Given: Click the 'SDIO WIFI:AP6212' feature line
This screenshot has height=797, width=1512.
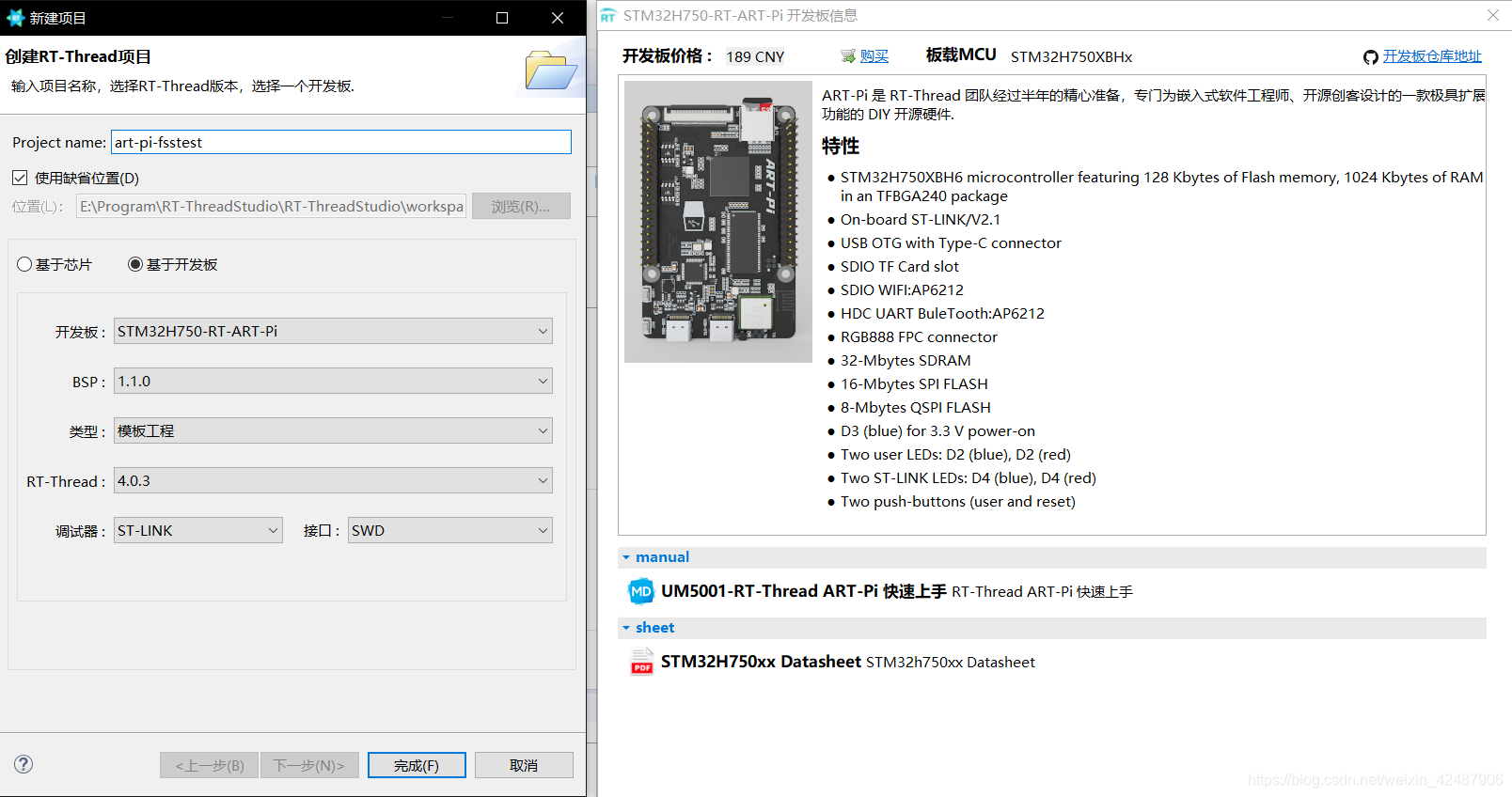Looking at the screenshot, I should pos(902,290).
